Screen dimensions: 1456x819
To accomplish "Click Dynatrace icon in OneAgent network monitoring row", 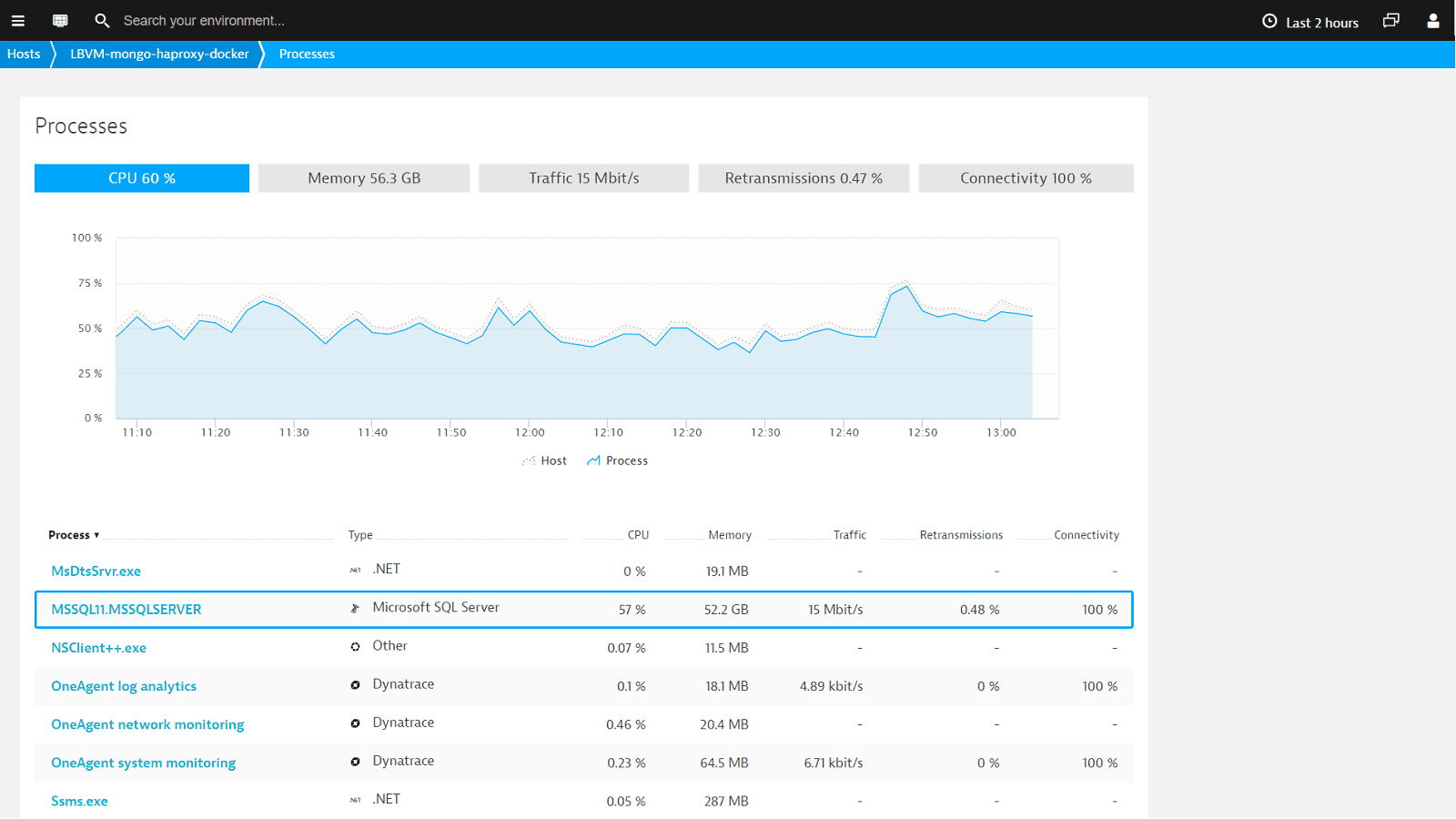I will pos(355,723).
